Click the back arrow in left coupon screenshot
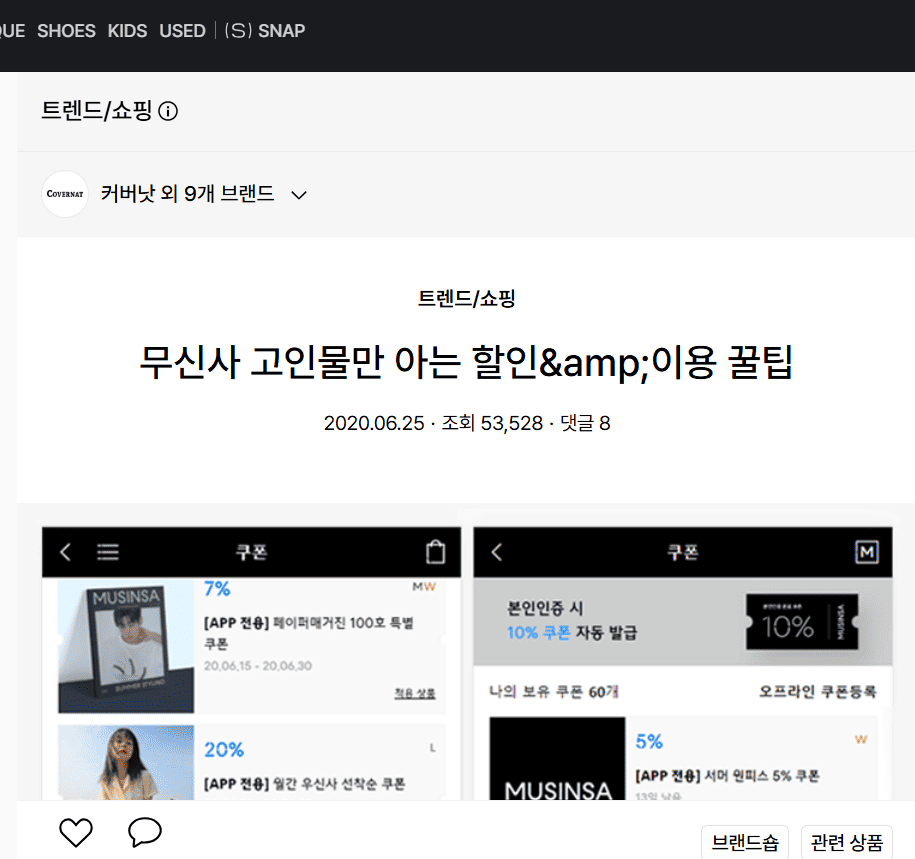The width and height of the screenshot is (915, 859). (66, 552)
